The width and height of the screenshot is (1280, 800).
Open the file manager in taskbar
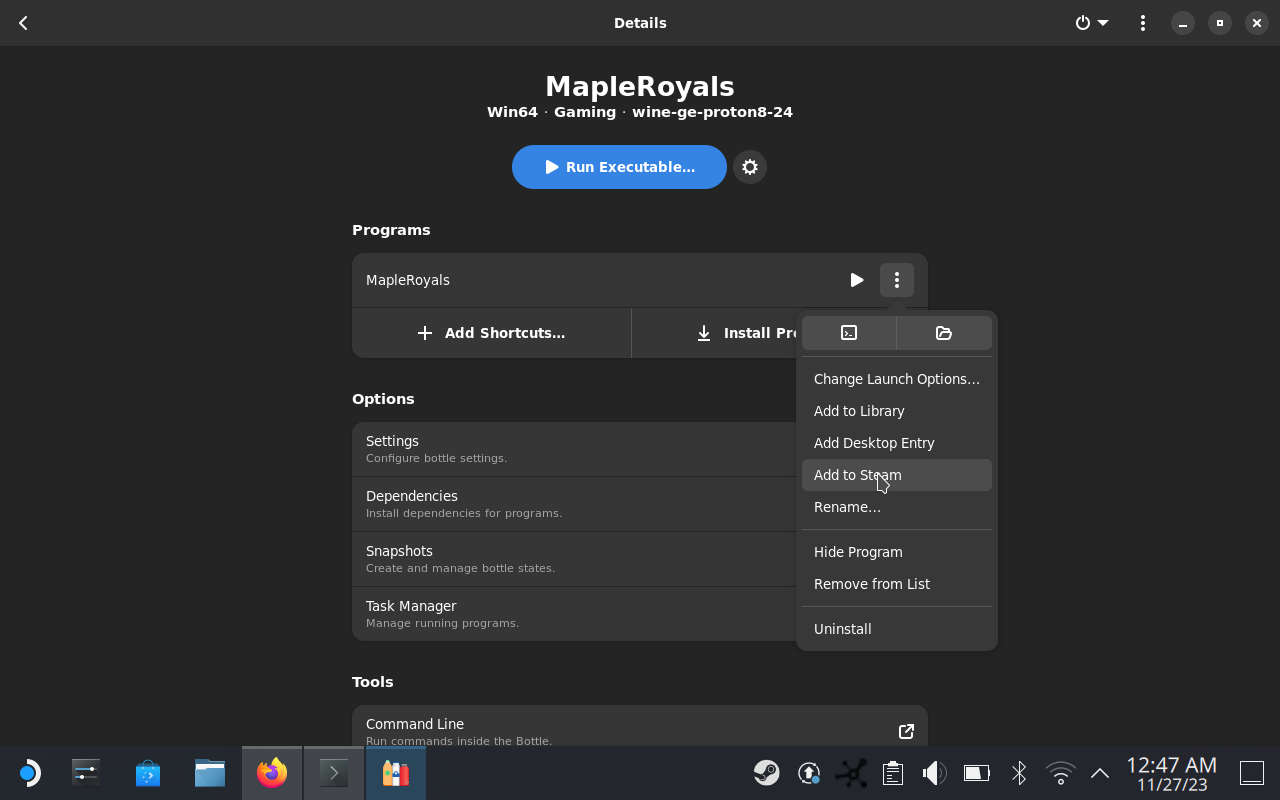tap(210, 773)
